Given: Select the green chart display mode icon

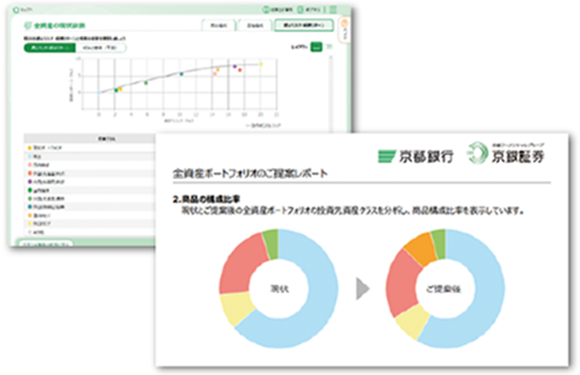Looking at the screenshot, I should 316,47.
